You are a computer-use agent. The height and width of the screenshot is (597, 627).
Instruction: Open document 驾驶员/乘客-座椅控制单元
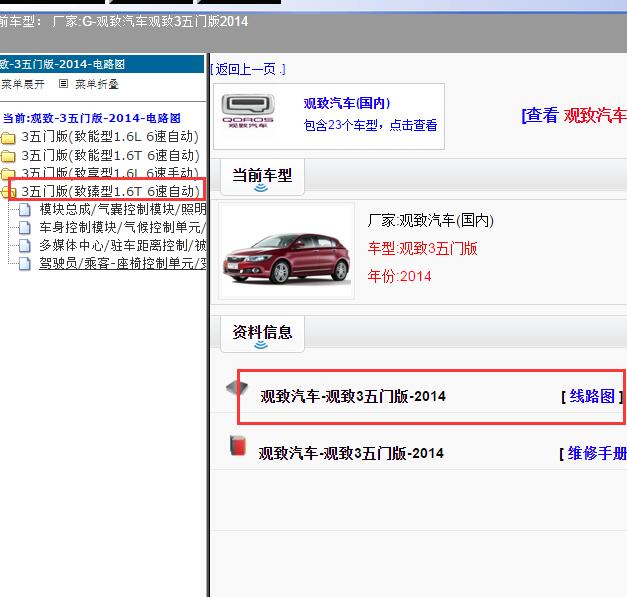click(x=123, y=263)
